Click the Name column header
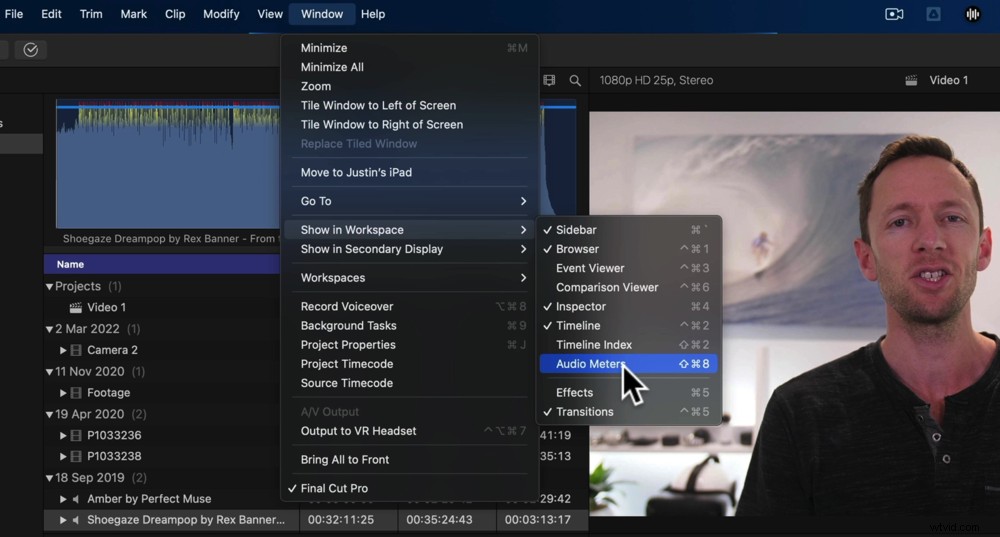 point(162,264)
